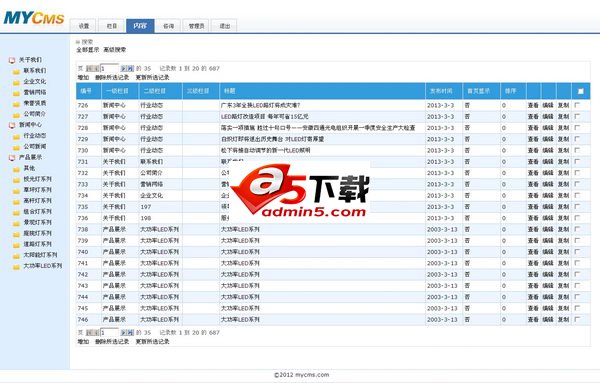600x383 pixels.
Task: Click folder icon beside 太阳能灯系列
Action: click(16, 255)
